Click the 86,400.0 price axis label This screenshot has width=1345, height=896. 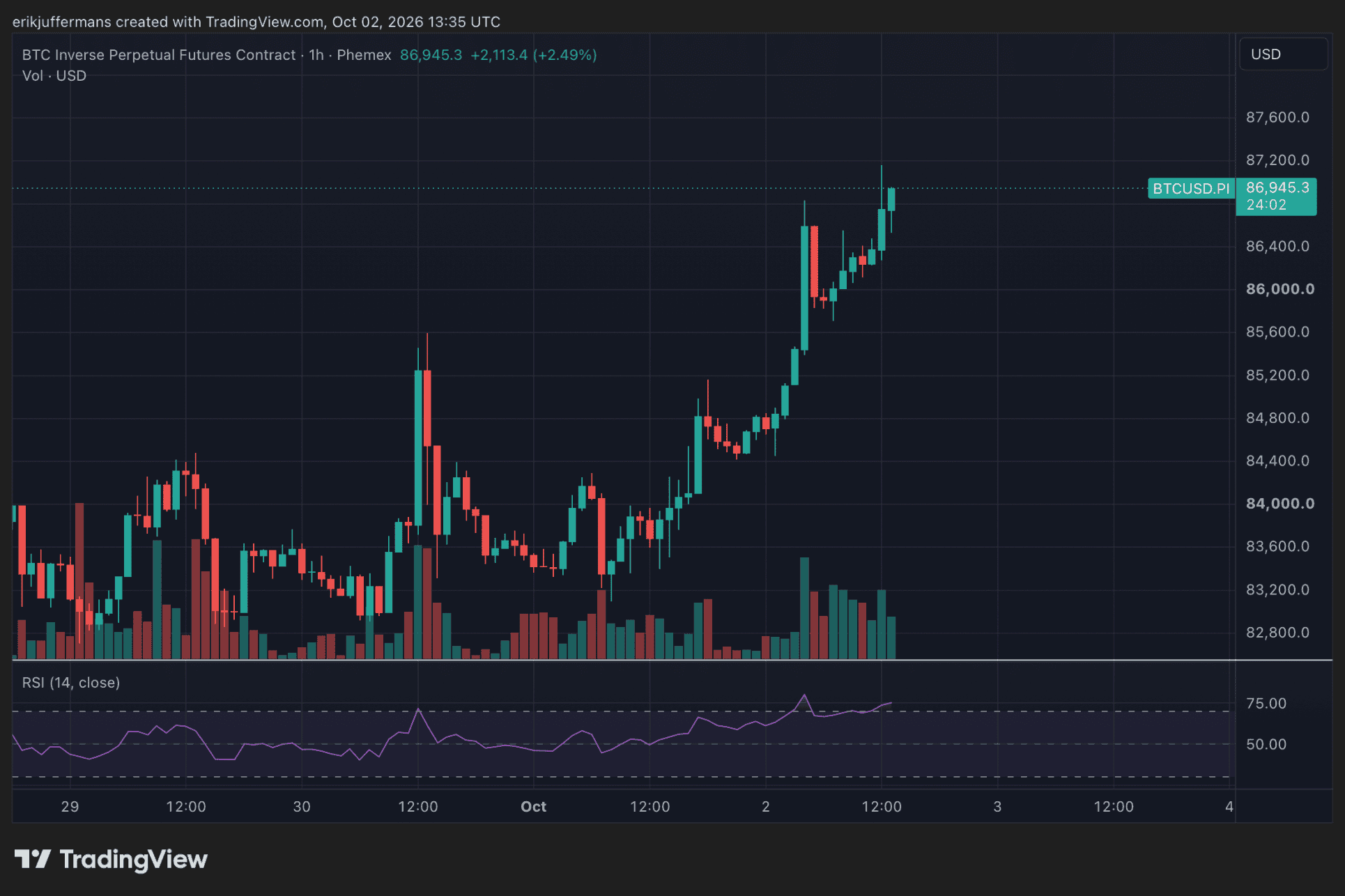click(1277, 246)
